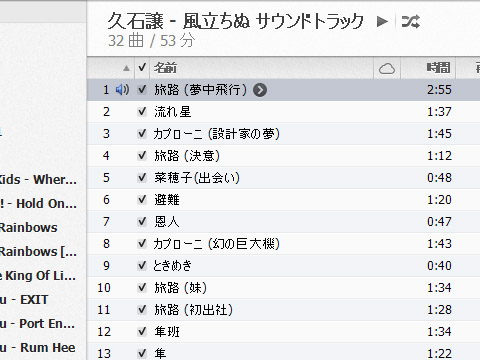Click the 0:48 duration cell
480x360 pixels.
(x=439, y=178)
